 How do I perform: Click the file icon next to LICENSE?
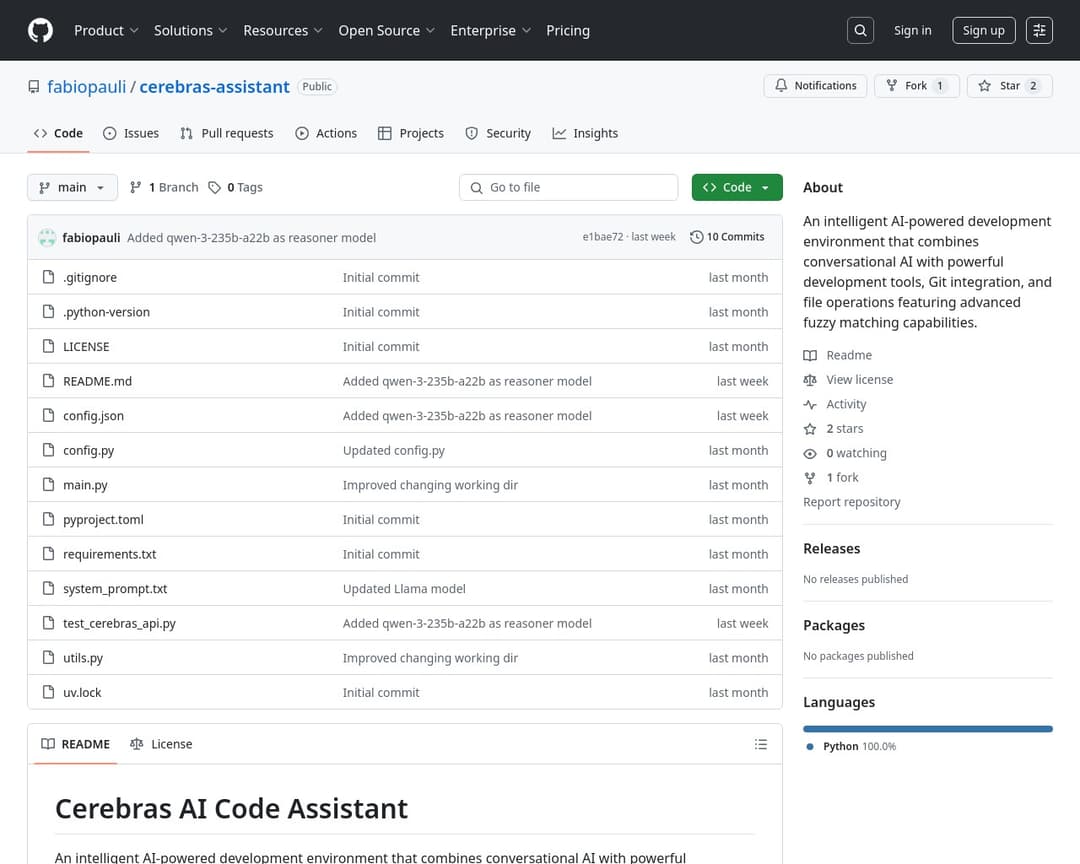point(48,346)
